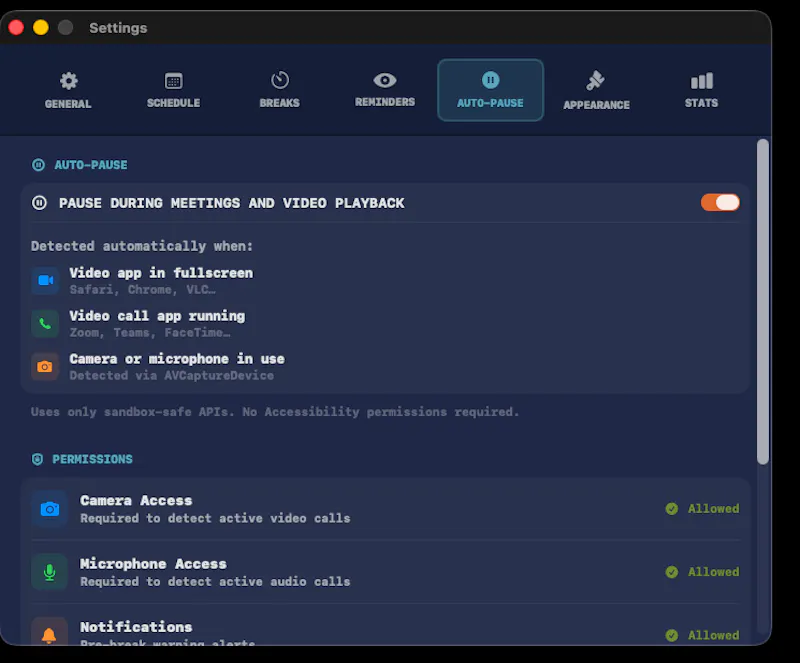Switch to the GENERAL tab label

click(68, 104)
